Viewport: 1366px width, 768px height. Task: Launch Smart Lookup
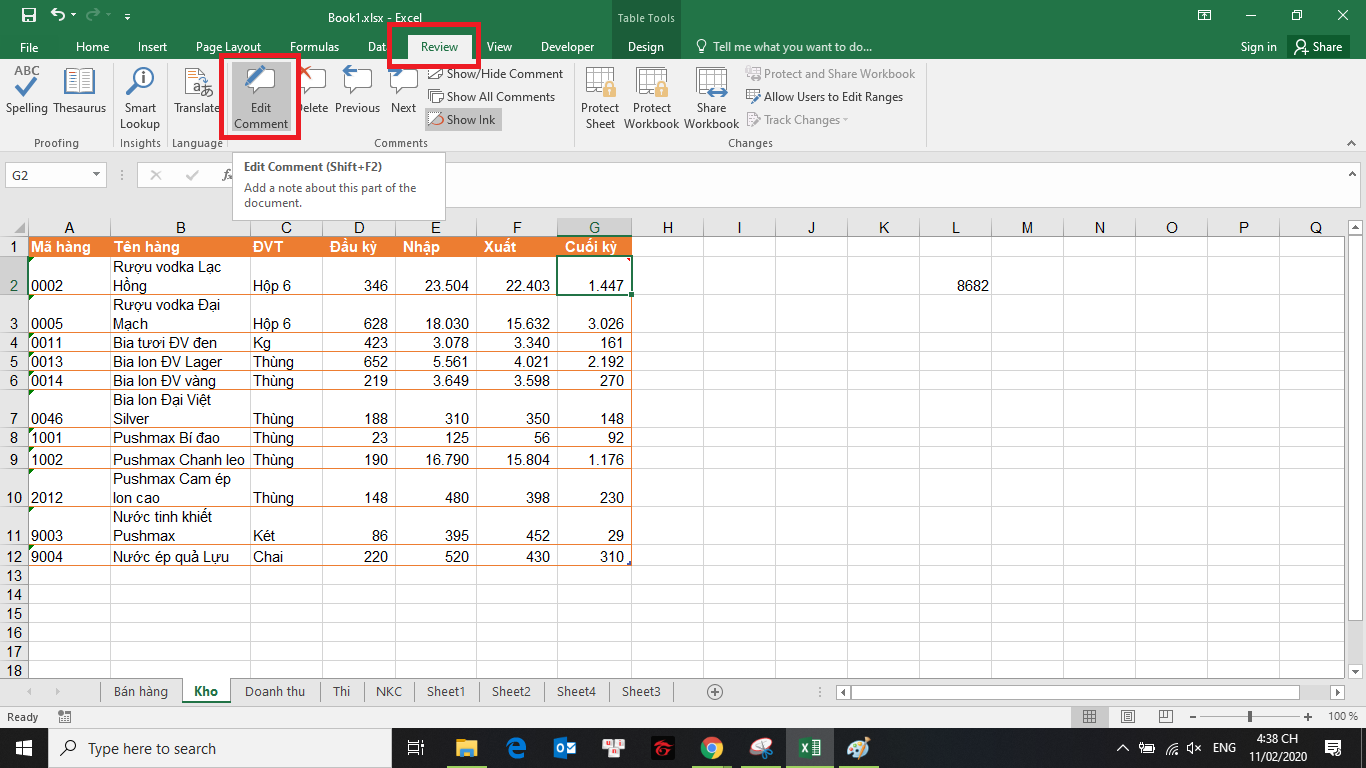coord(139,95)
